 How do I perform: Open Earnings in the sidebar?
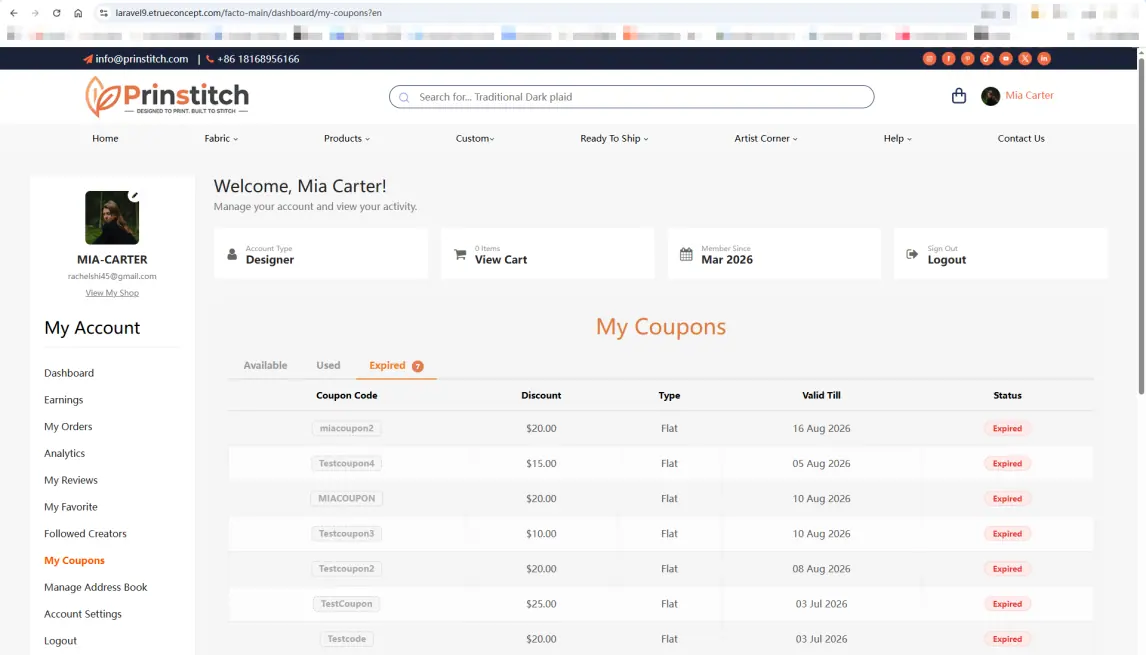tap(64, 400)
